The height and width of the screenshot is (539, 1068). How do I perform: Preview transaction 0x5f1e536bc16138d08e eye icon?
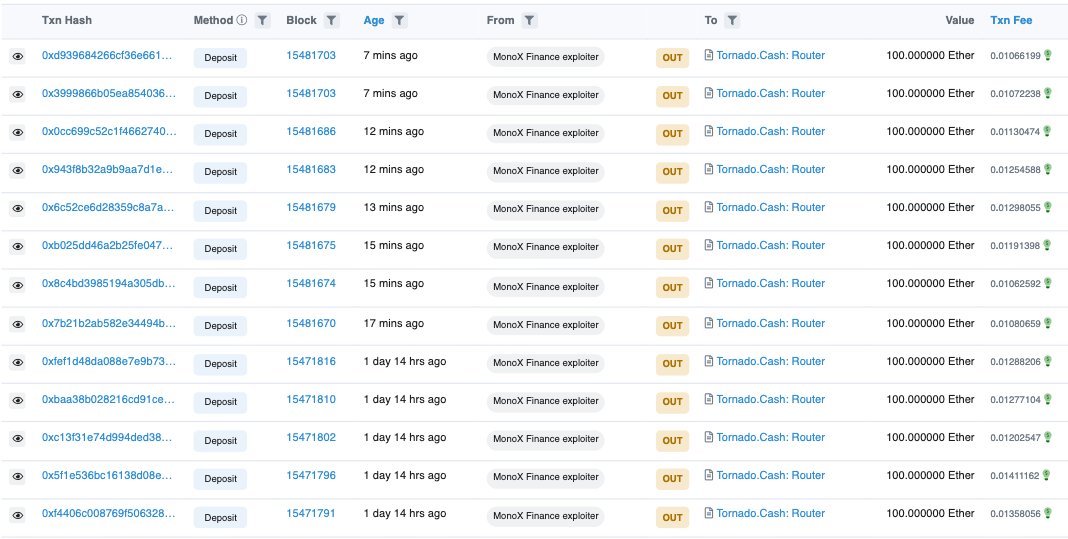tap(18, 476)
